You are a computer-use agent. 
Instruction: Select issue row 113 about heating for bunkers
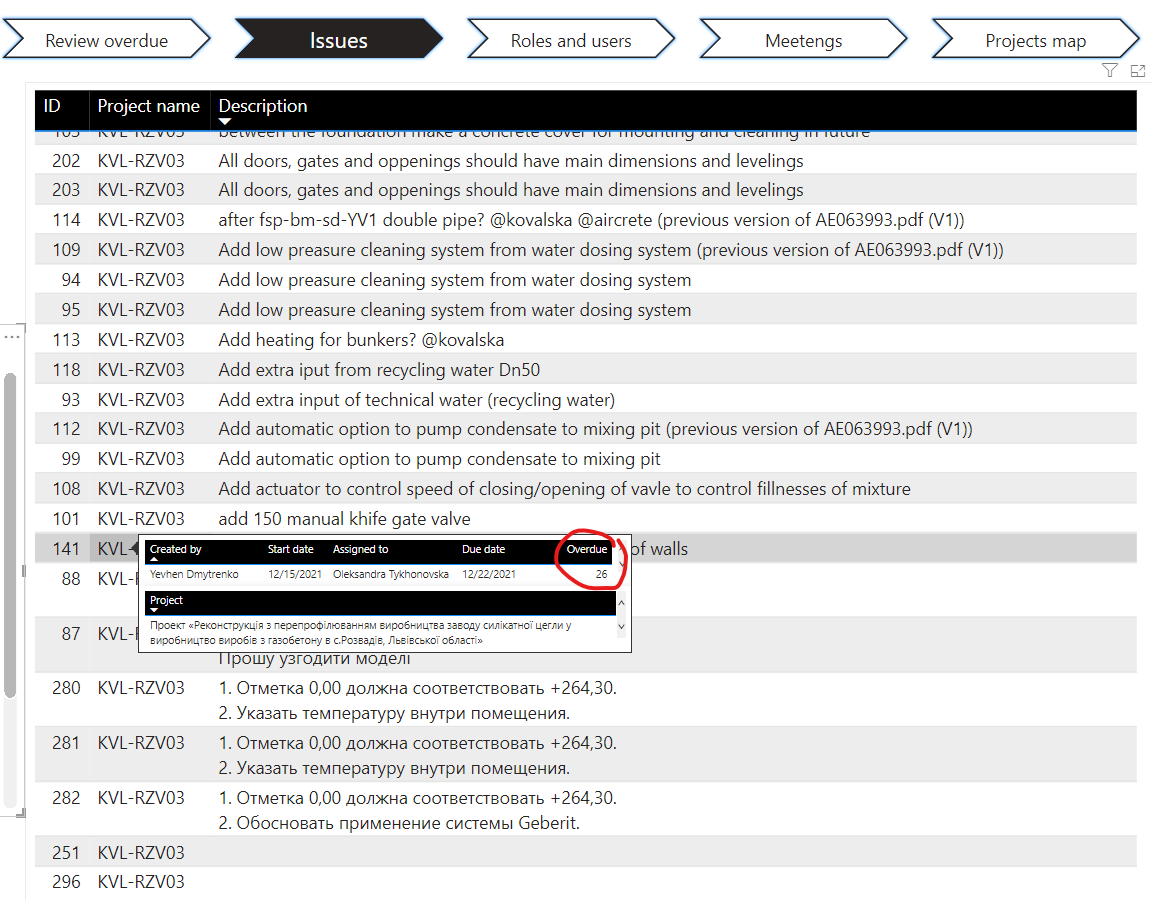586,339
